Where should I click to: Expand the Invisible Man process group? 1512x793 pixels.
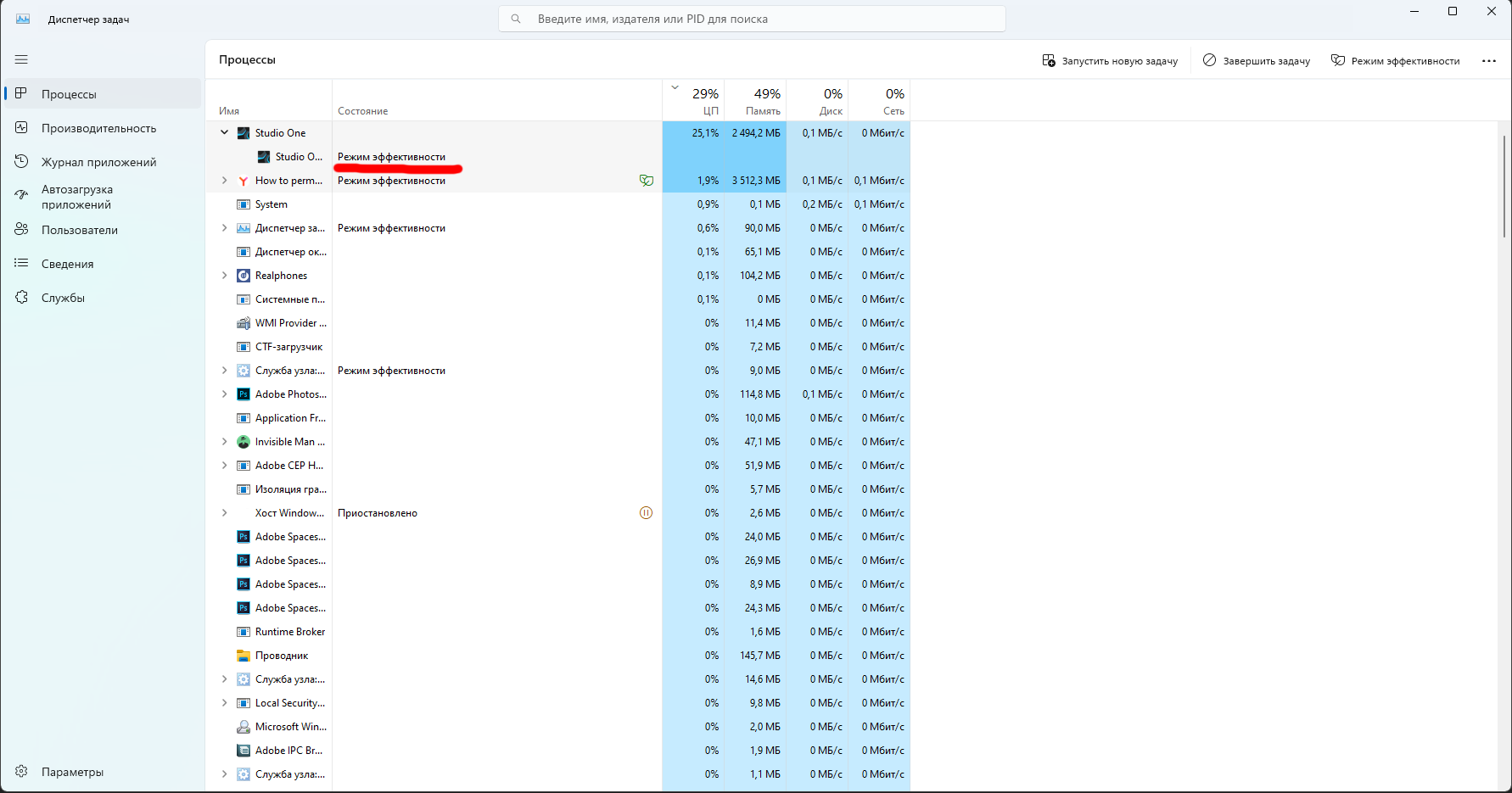click(x=224, y=442)
